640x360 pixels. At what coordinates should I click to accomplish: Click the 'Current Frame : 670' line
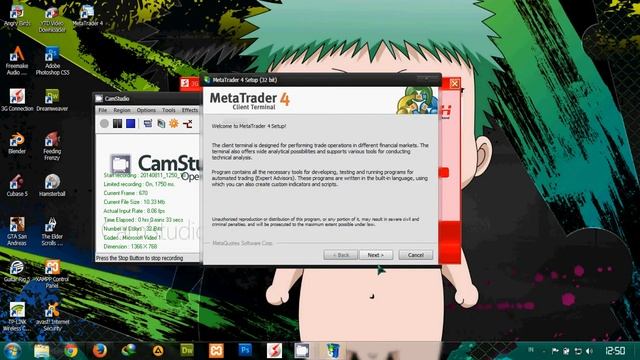pos(126,193)
